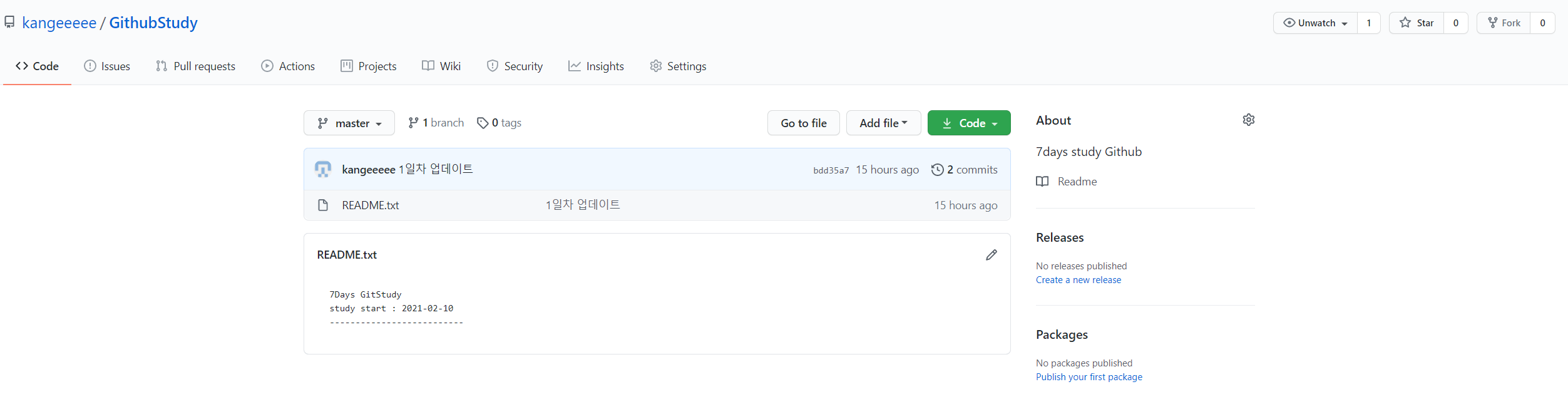Go to the Actions tab
The width and height of the screenshot is (1568, 414).
point(288,66)
